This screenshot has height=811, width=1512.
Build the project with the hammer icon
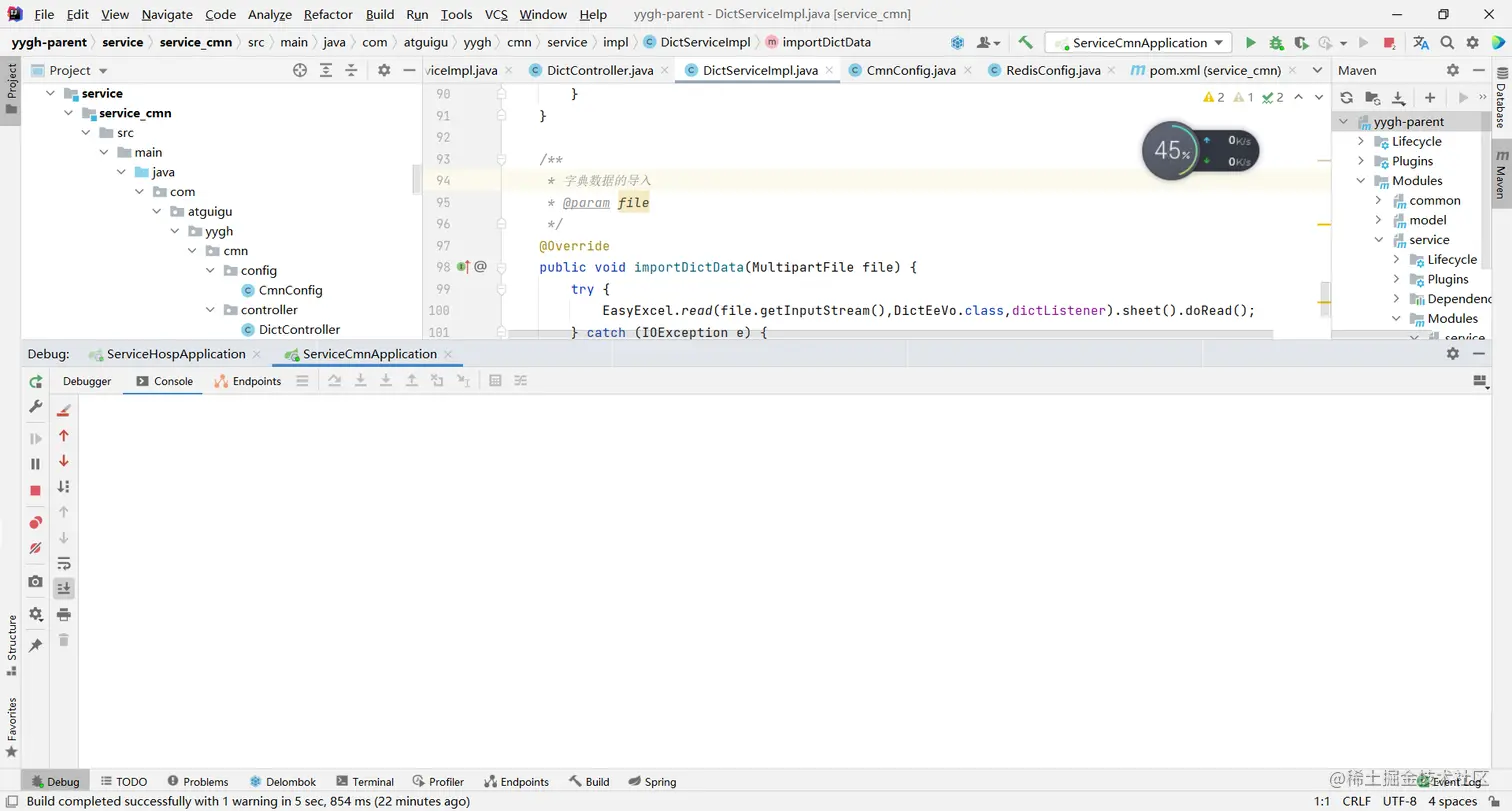click(1025, 43)
